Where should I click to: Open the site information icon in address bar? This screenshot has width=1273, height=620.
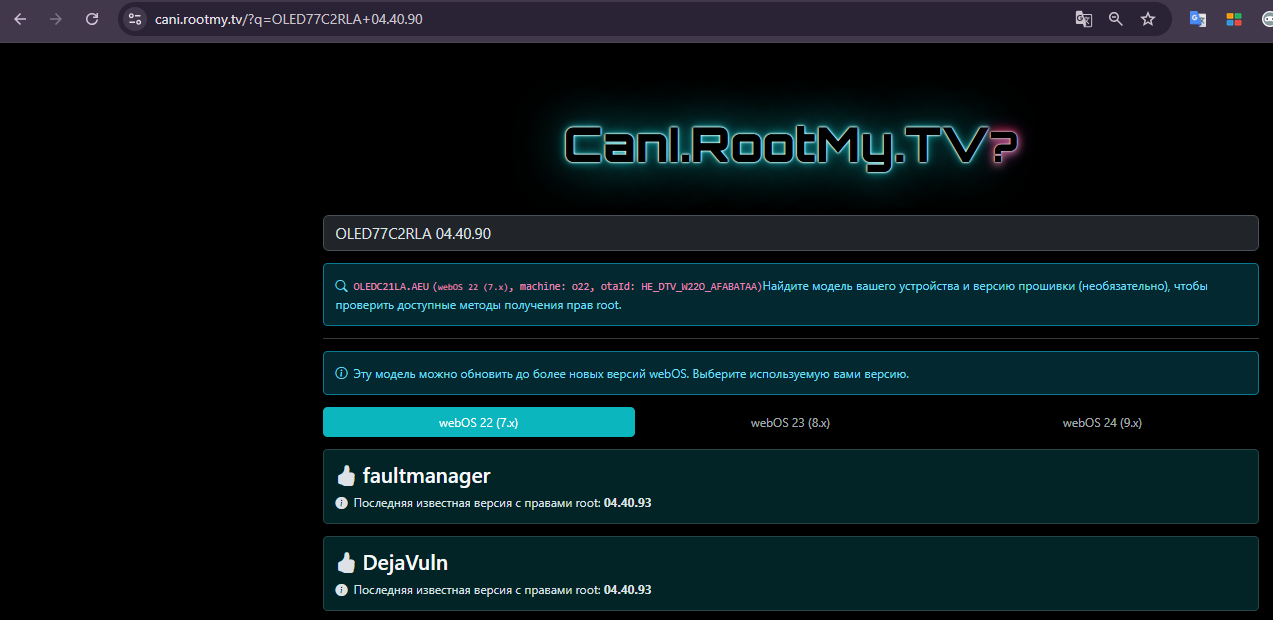tap(135, 19)
